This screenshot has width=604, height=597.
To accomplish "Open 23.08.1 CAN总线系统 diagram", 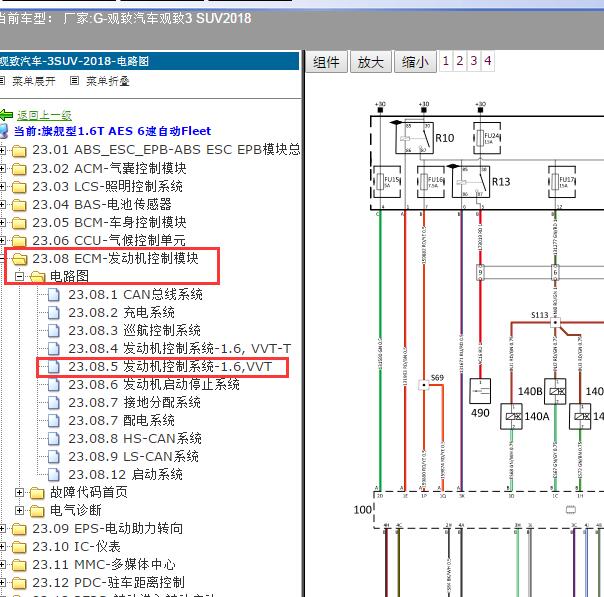I will [135, 294].
